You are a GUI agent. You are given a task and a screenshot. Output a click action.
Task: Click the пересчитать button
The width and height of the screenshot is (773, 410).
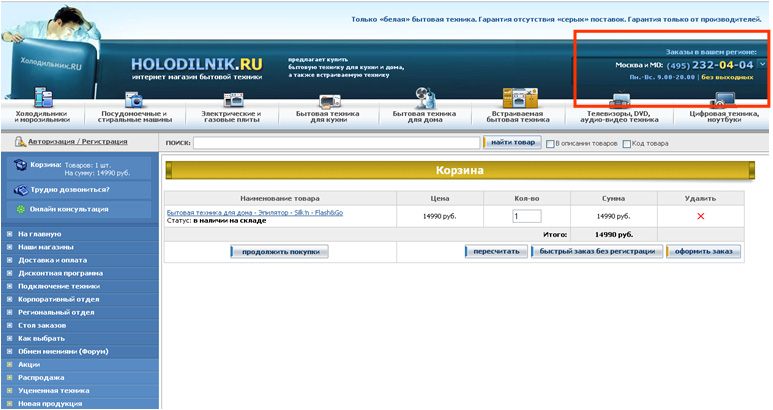496,251
